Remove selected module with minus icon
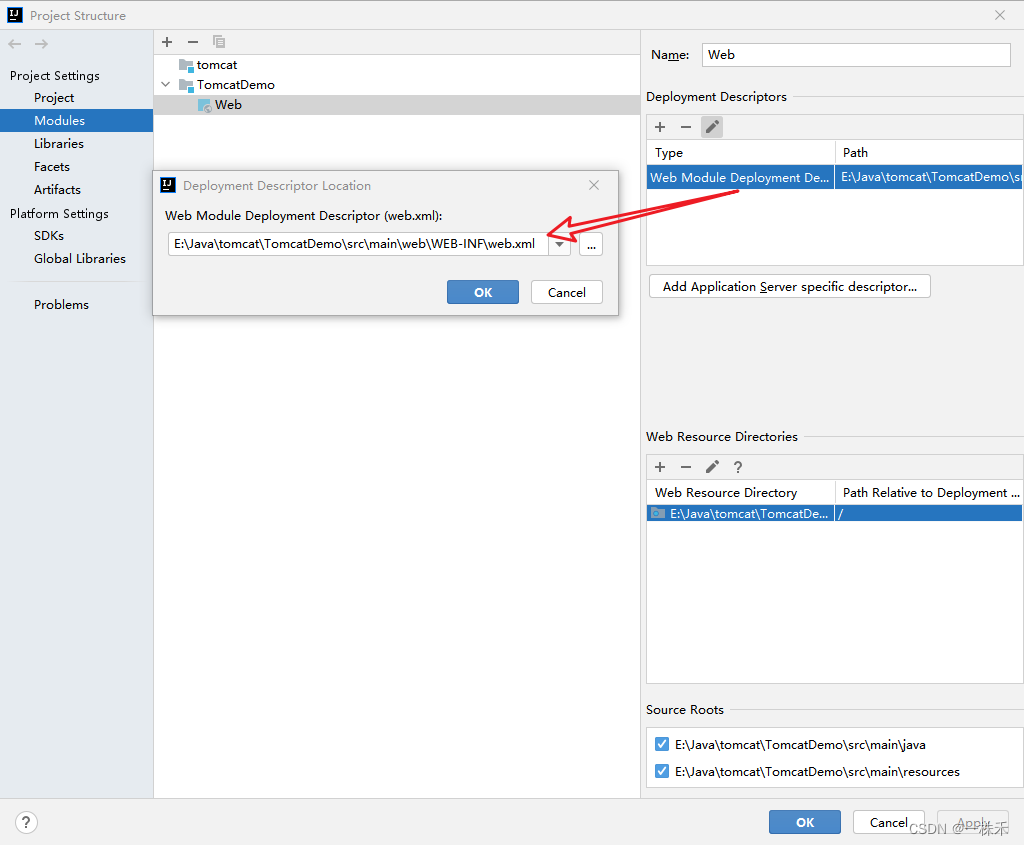Screen dimensions: 1024x845 coord(193,42)
